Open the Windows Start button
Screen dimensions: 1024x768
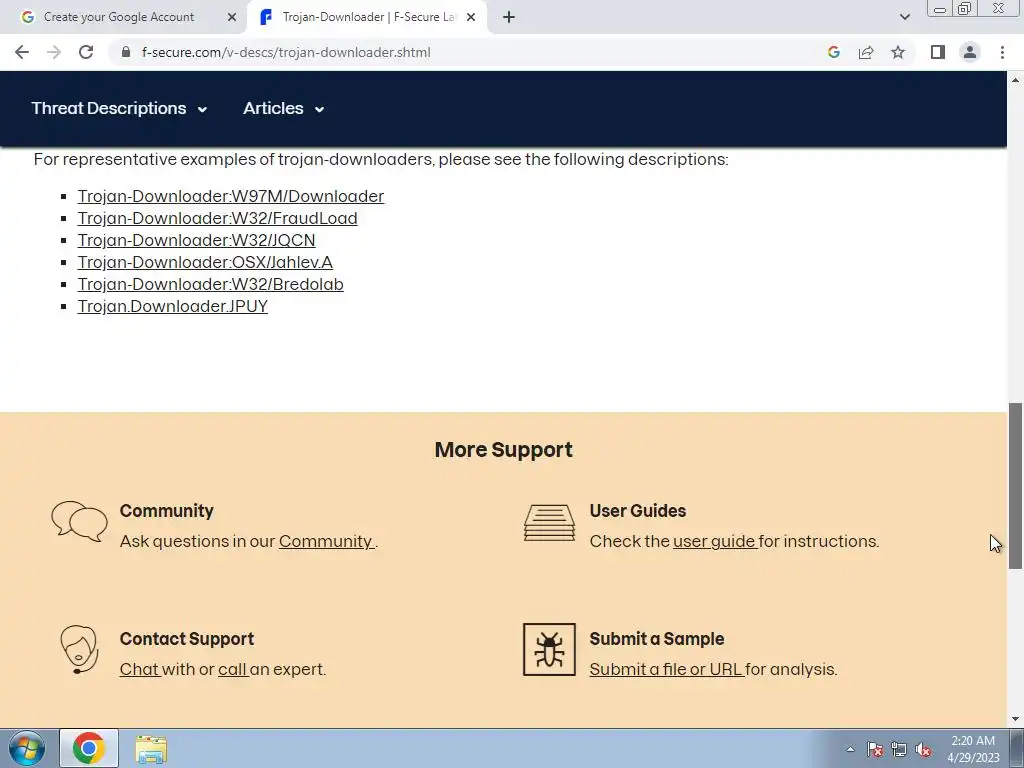click(27, 748)
